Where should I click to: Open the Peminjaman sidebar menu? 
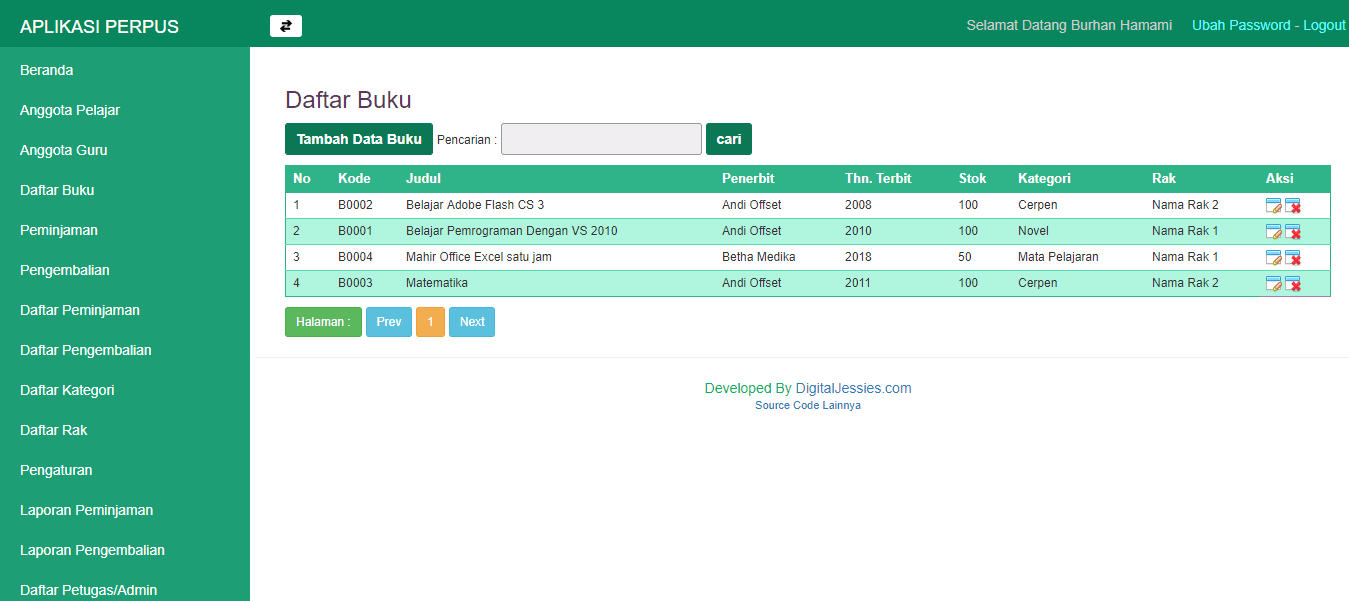coord(59,230)
